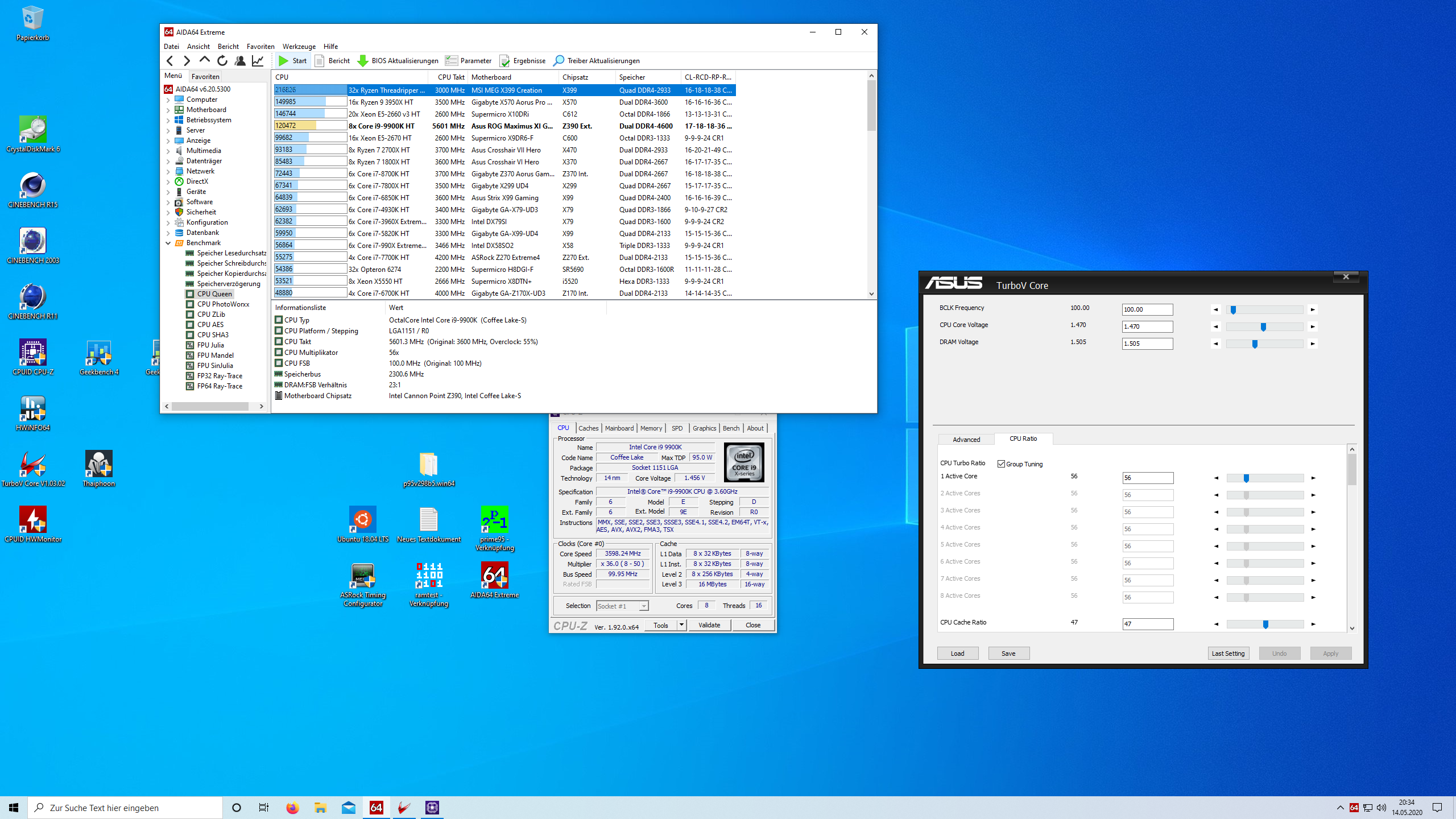Screen dimensions: 1456x819
Task: Switch to the Memory tab in CPU-Z
Action: (x=651, y=428)
